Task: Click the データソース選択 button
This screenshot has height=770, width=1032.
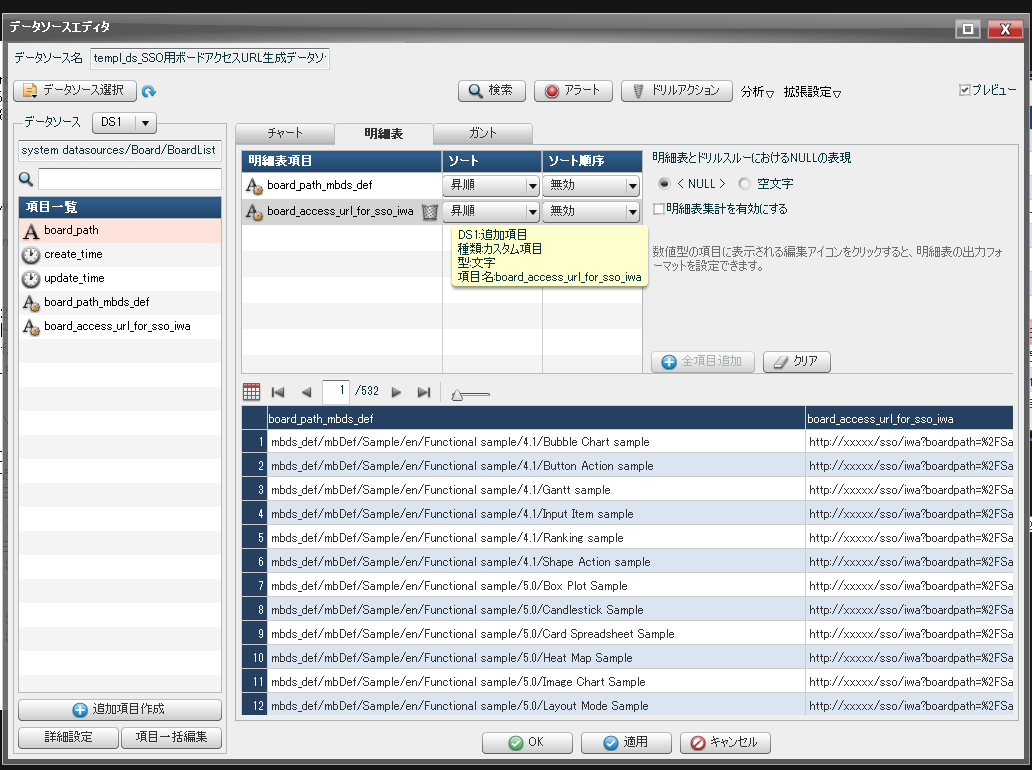Action: coord(75,91)
